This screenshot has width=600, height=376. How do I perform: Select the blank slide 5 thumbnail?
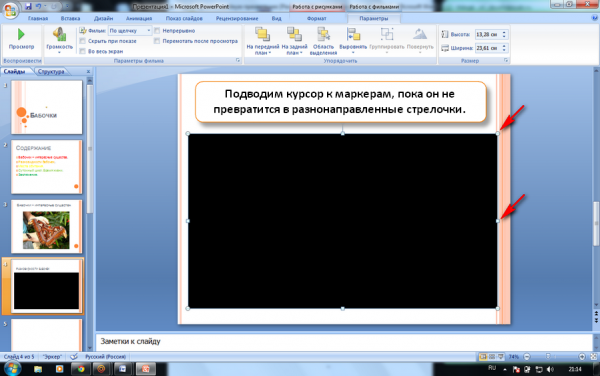point(47,335)
